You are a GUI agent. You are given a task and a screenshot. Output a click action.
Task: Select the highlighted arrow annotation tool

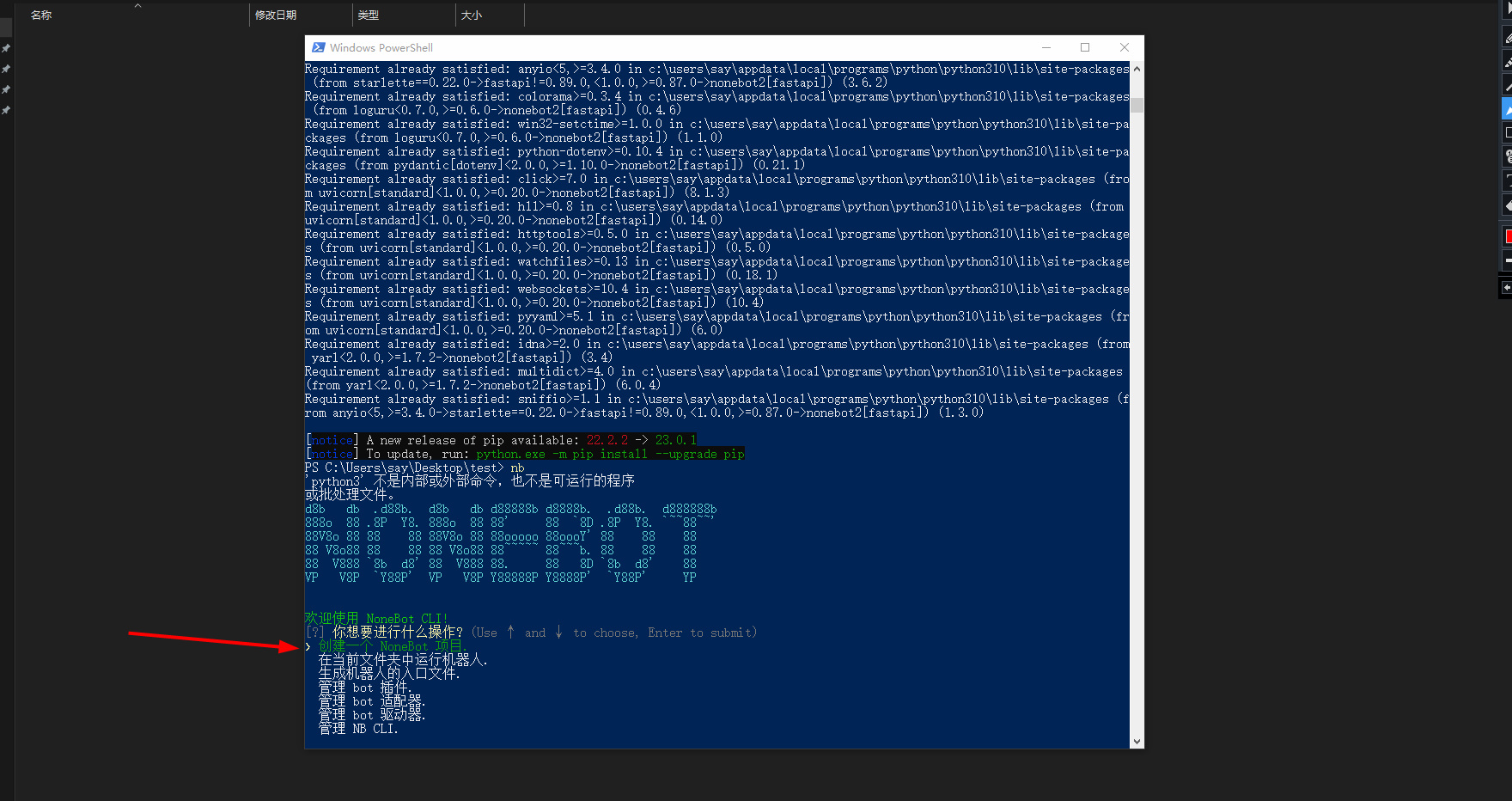click(x=1507, y=109)
